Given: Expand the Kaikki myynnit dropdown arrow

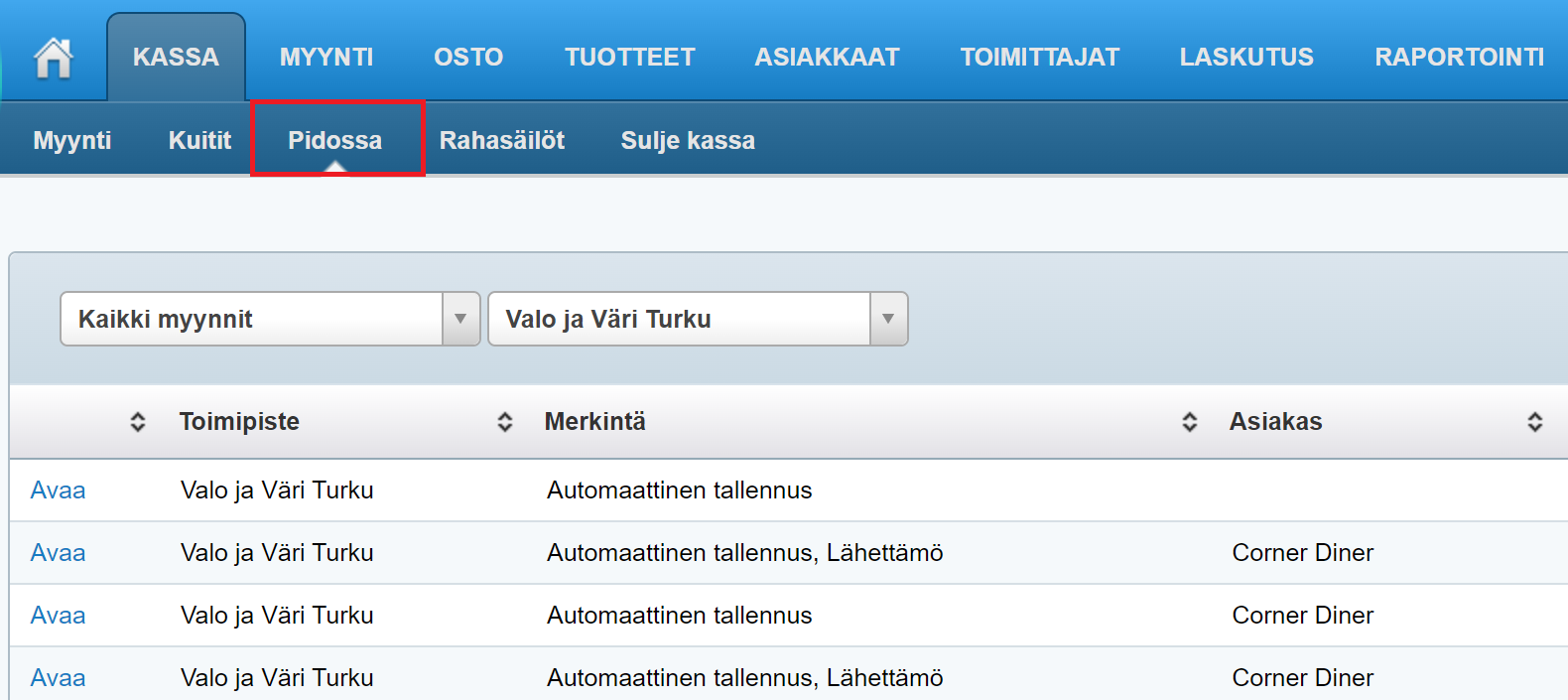Looking at the screenshot, I should click(x=460, y=319).
